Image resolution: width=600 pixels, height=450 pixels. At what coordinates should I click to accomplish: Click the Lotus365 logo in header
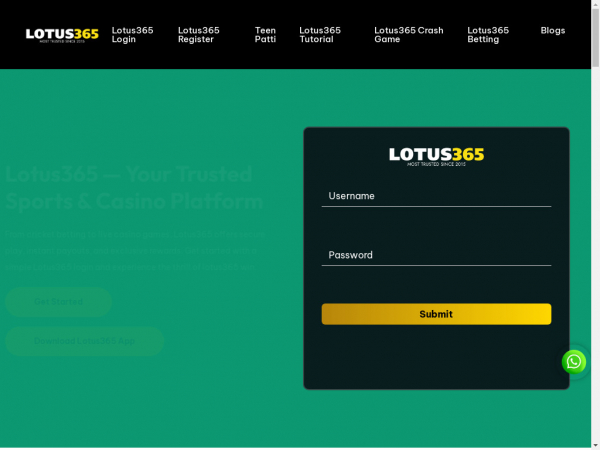(x=62, y=35)
